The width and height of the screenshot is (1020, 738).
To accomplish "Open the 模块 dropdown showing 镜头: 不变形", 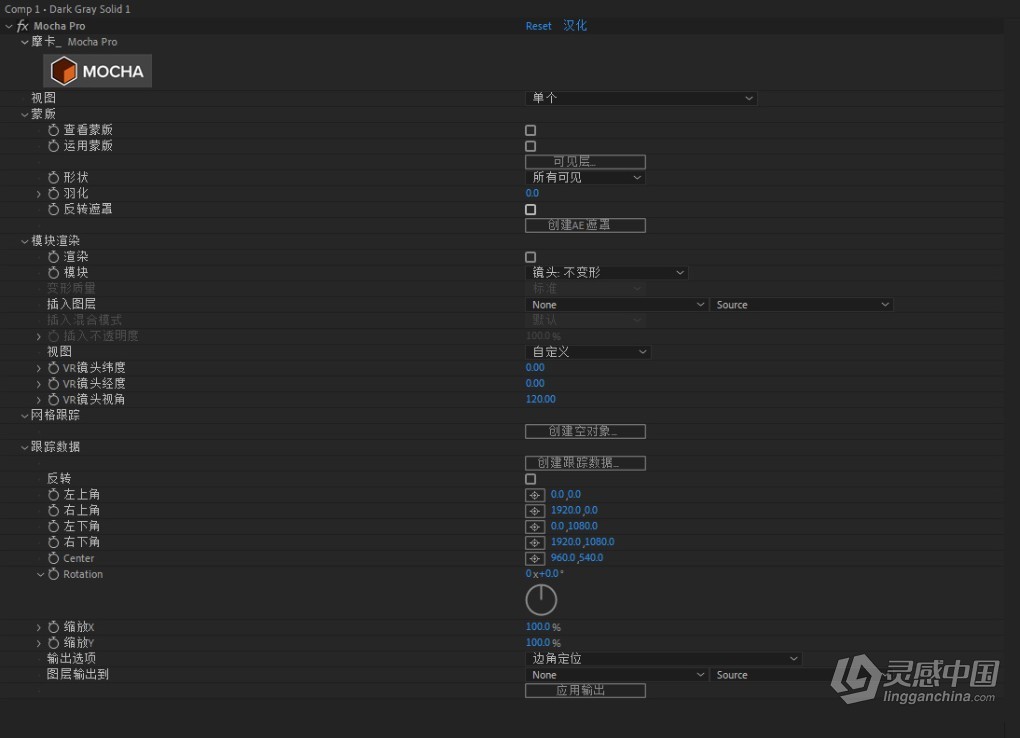I will 606,273.
